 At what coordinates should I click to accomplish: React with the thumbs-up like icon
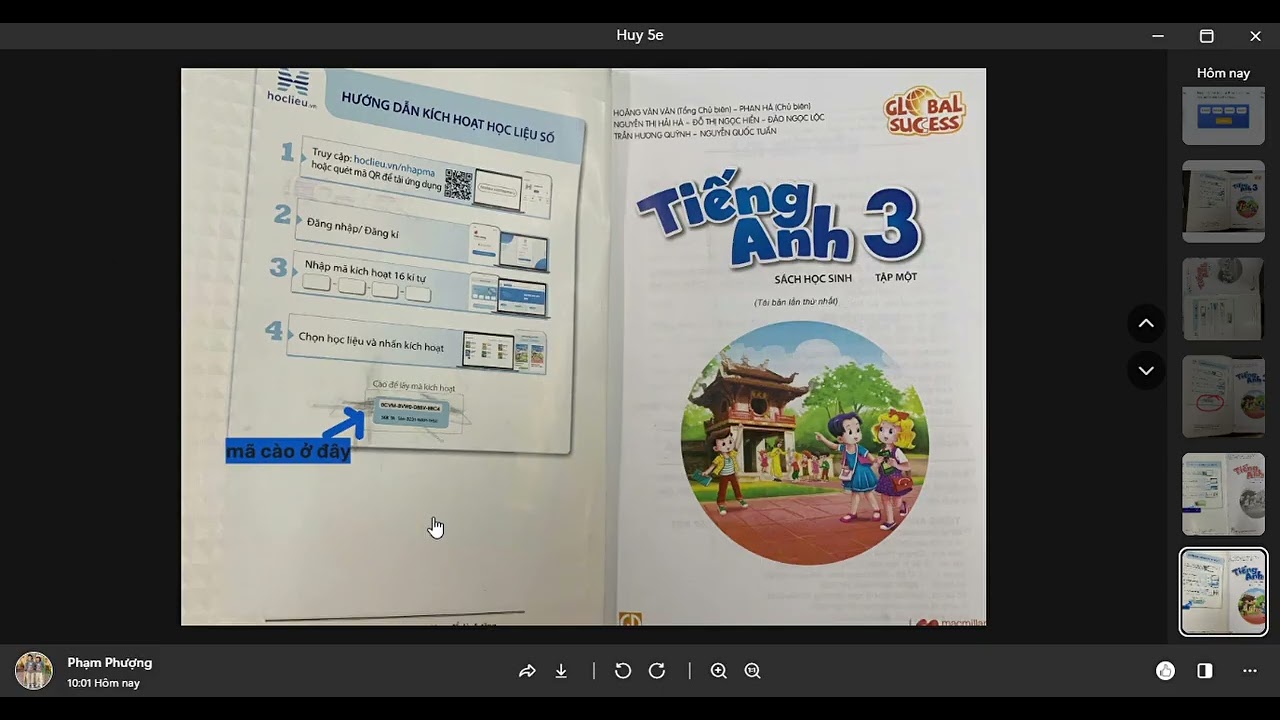(1165, 671)
